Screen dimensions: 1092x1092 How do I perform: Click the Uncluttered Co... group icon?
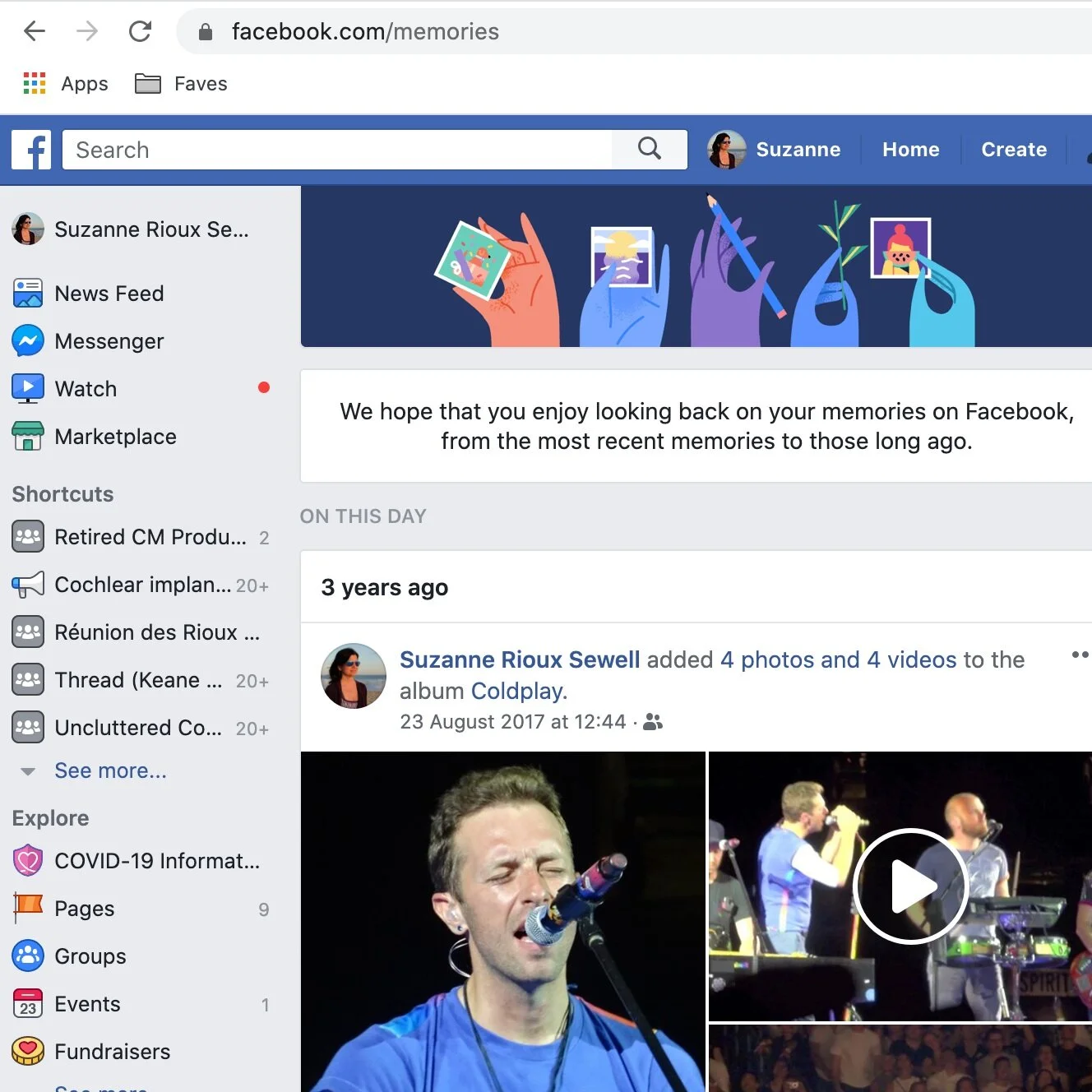point(28,728)
